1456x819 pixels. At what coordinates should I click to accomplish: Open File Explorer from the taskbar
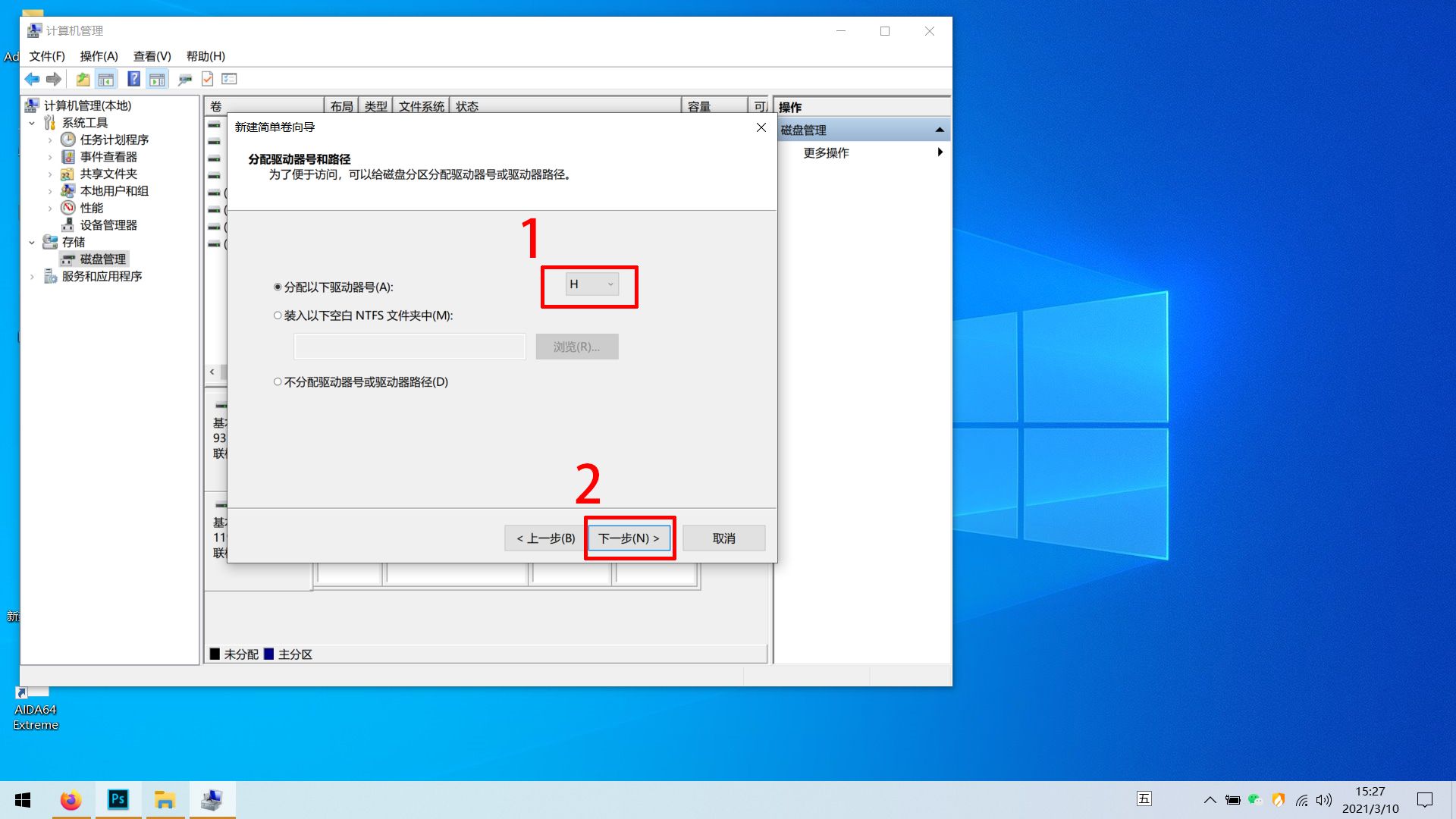(x=165, y=800)
